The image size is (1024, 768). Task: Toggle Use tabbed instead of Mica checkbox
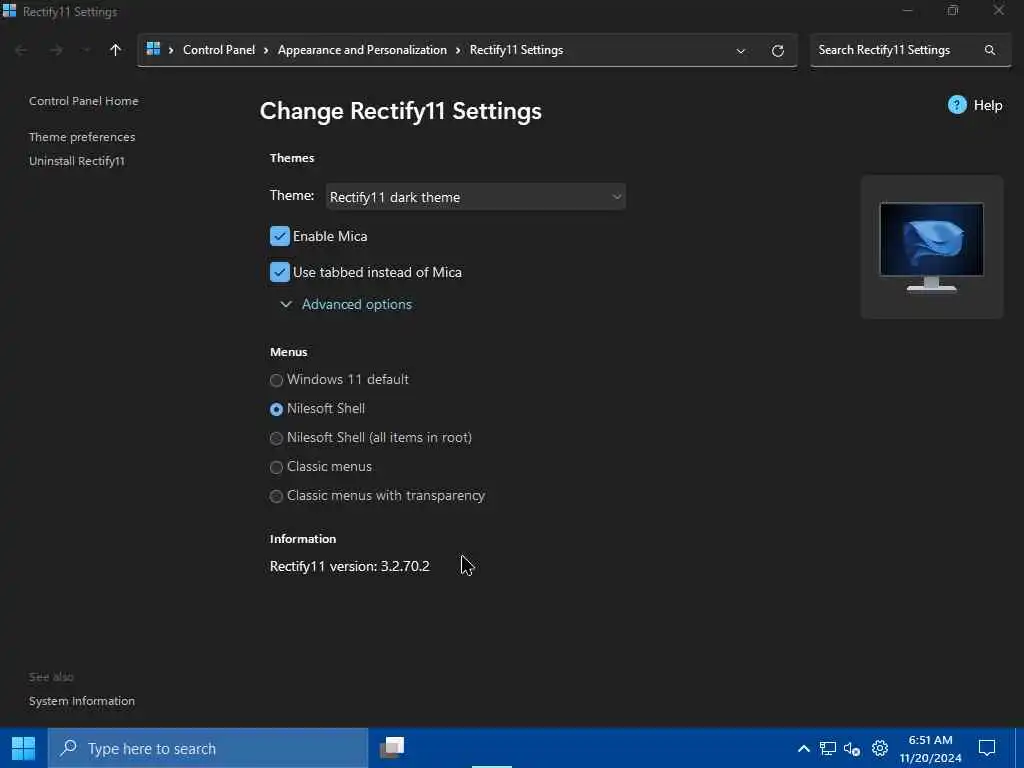[280, 272]
